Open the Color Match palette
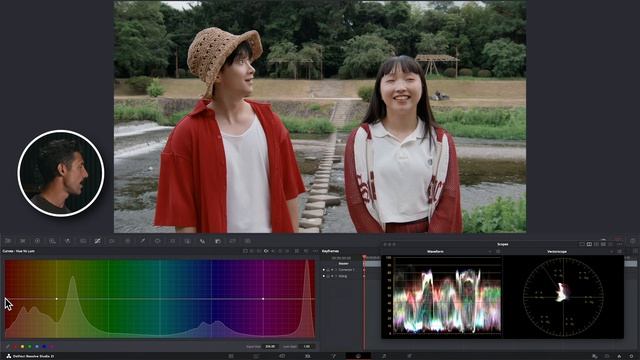640x360 pixels. (22, 241)
